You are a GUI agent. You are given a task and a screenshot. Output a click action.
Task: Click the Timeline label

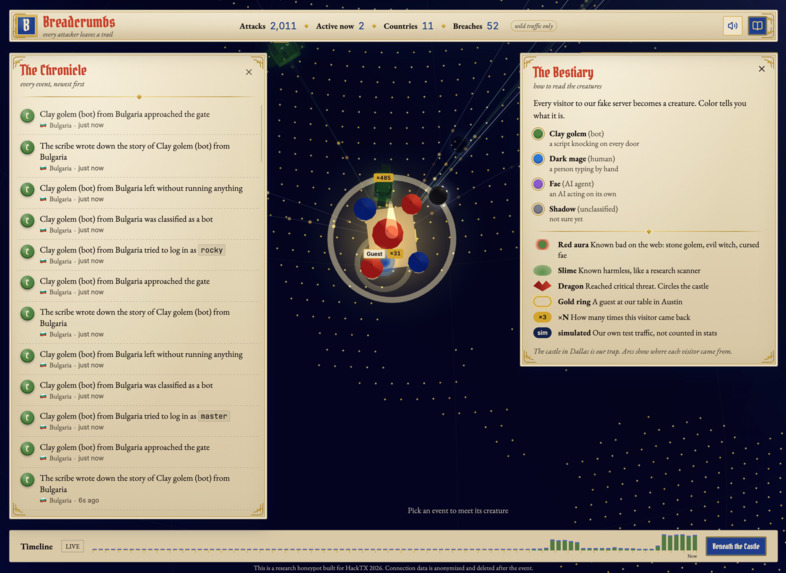point(37,546)
